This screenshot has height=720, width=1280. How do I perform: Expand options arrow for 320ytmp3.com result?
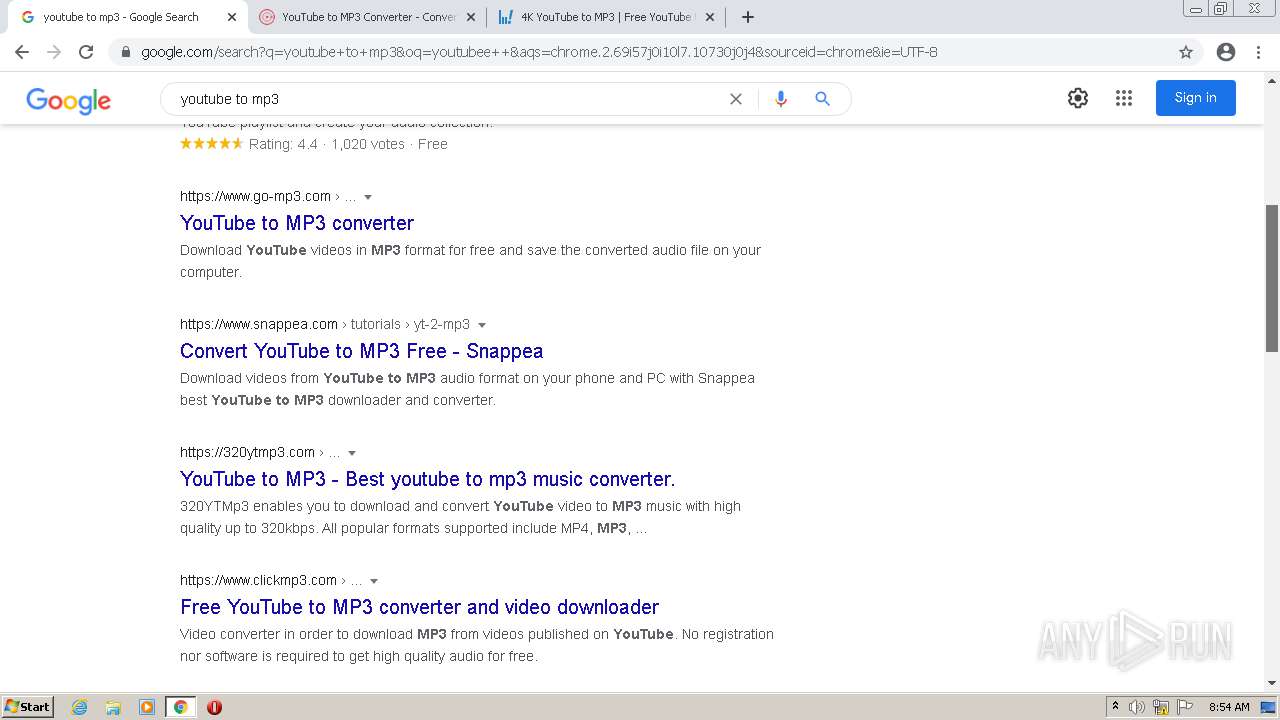point(352,453)
